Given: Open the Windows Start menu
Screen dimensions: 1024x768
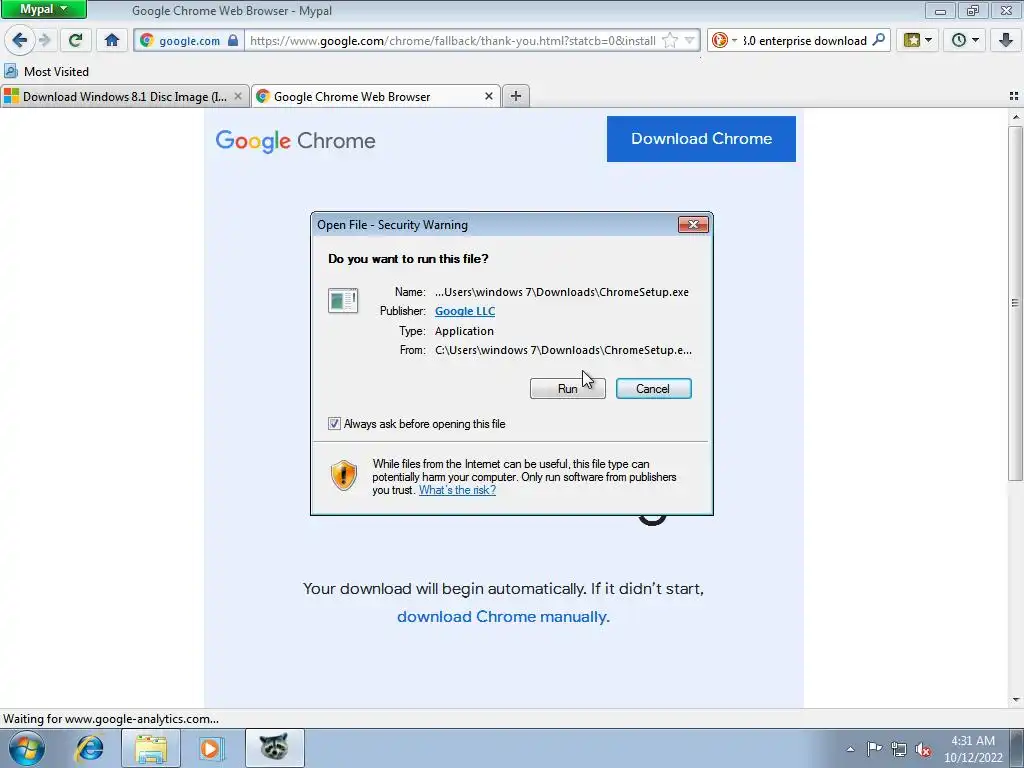Looking at the screenshot, I should (27, 748).
